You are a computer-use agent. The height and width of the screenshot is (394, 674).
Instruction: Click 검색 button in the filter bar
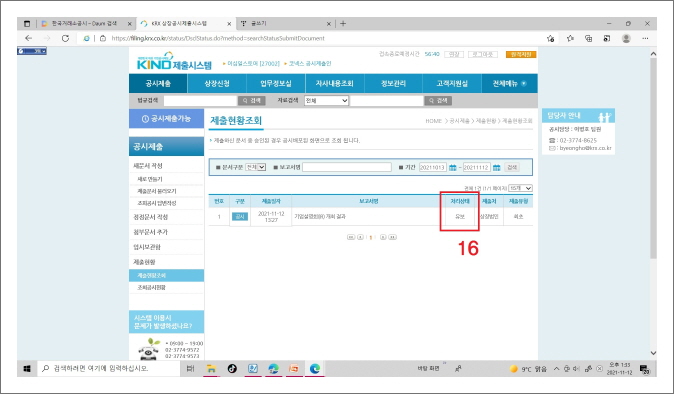pos(512,167)
